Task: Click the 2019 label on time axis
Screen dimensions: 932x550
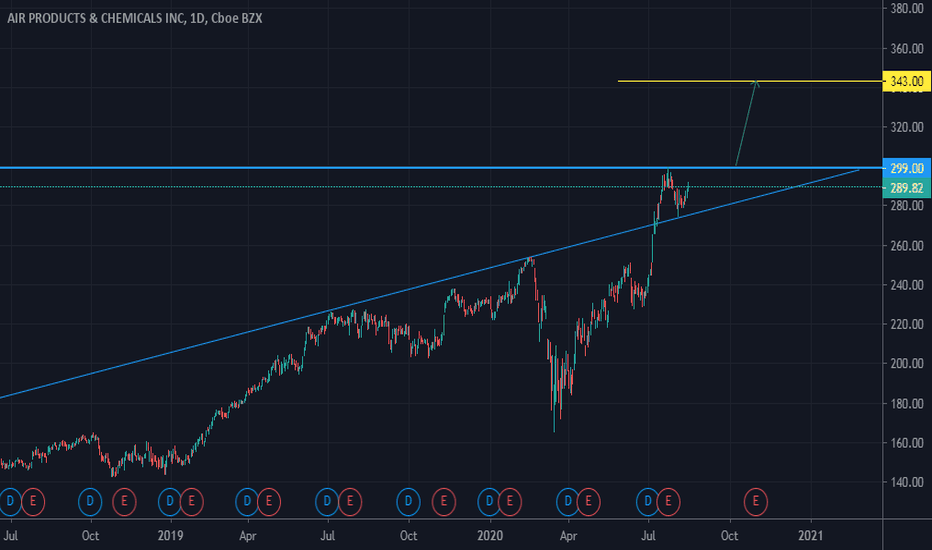Action: pos(171,536)
